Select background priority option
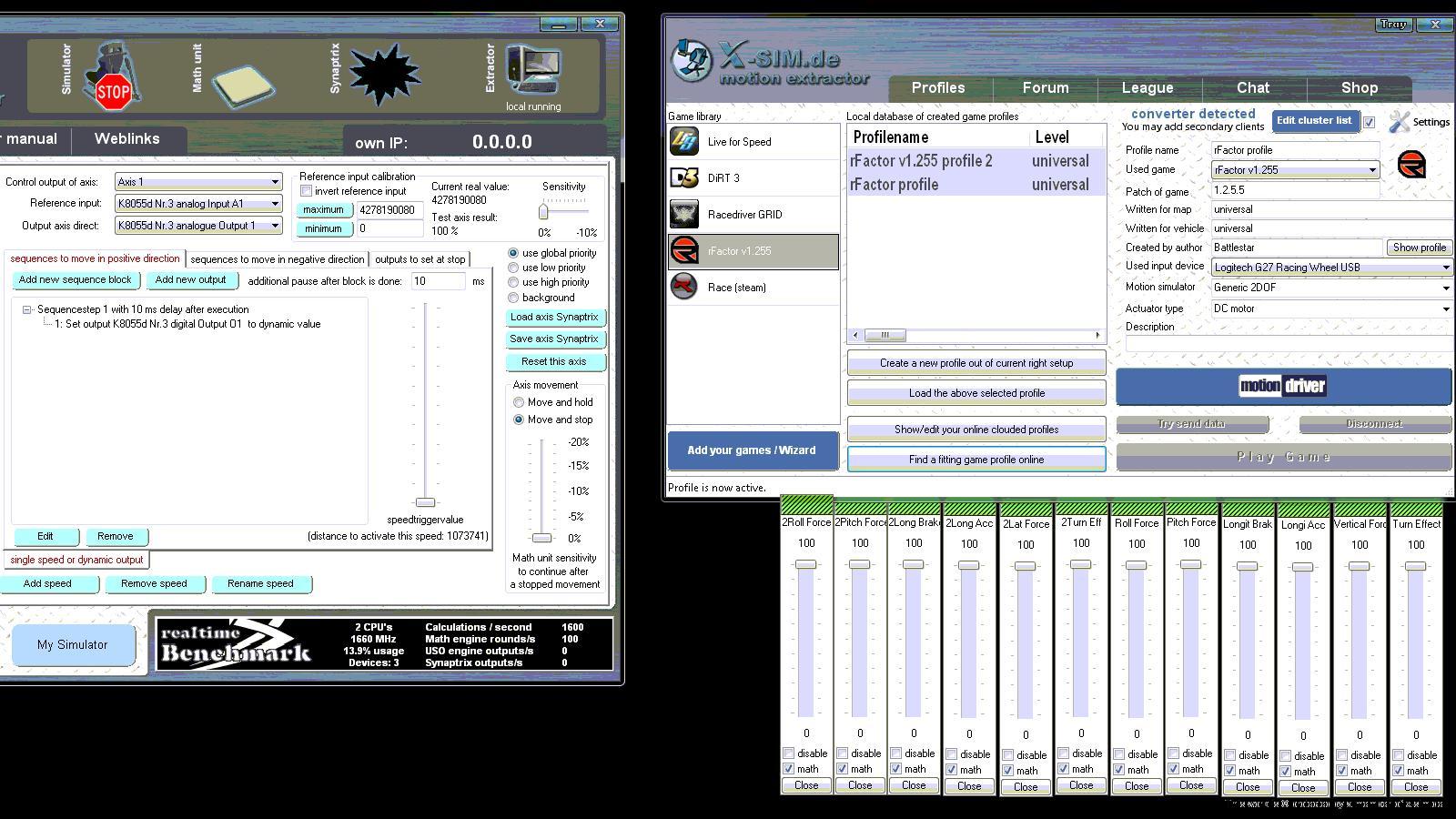This screenshot has width=1456, height=819. tap(513, 298)
